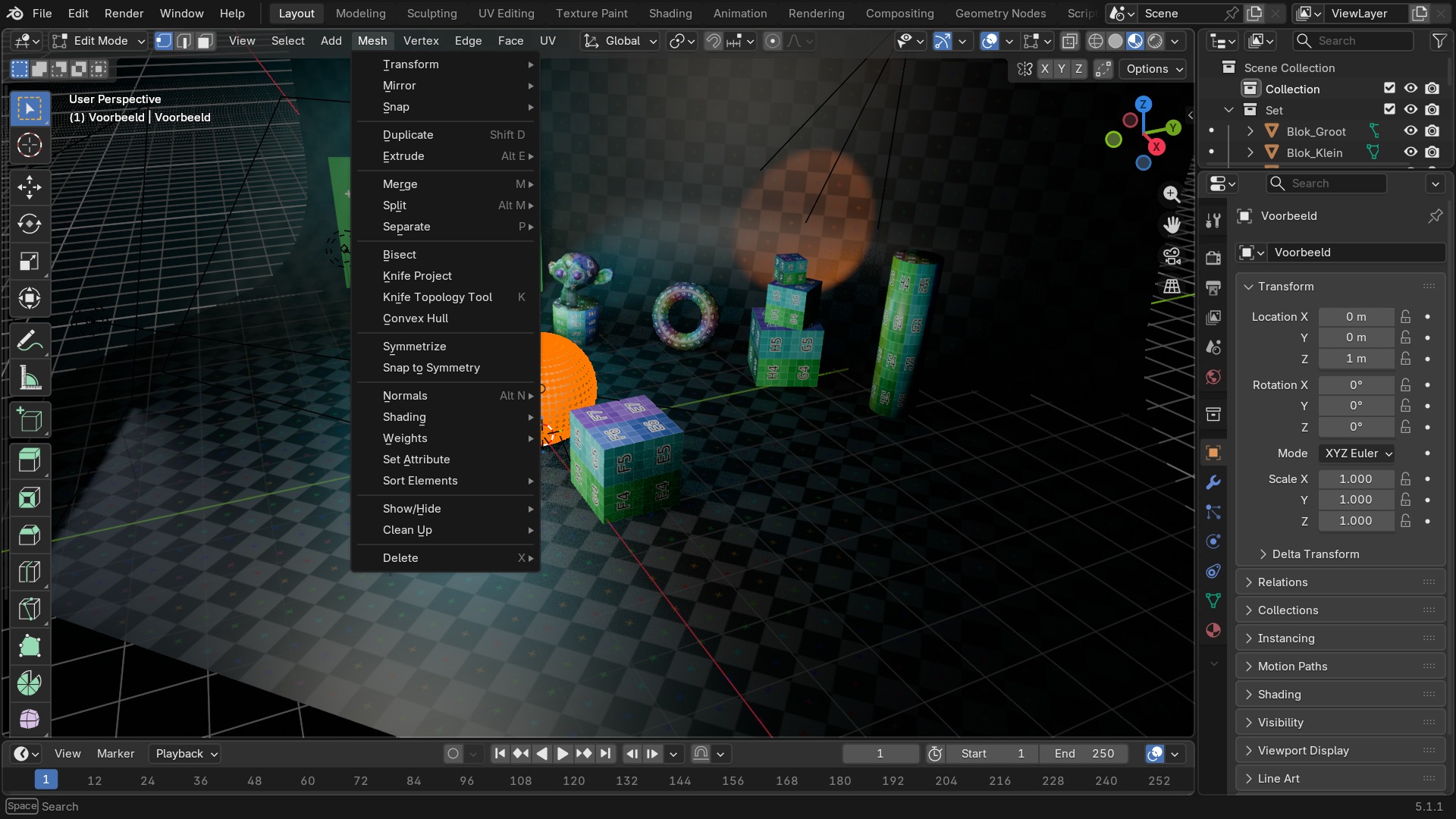
Task: Select the Move tool
Action: [x=30, y=187]
